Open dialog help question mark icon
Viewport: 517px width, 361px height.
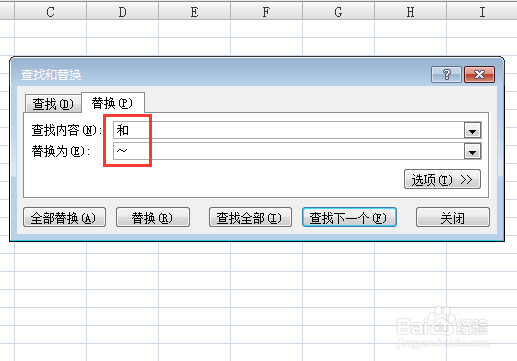(446, 74)
